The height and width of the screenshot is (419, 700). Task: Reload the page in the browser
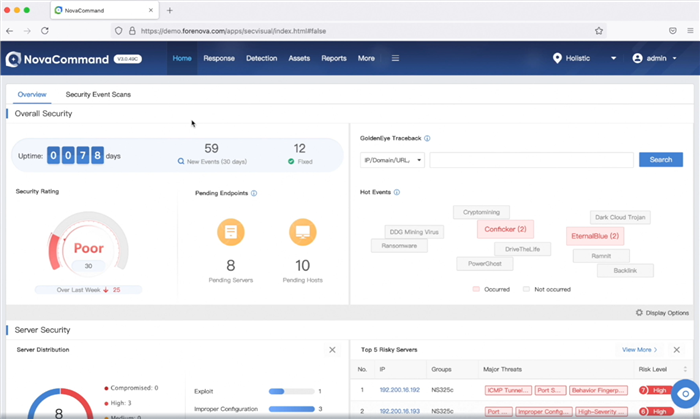pos(45,31)
